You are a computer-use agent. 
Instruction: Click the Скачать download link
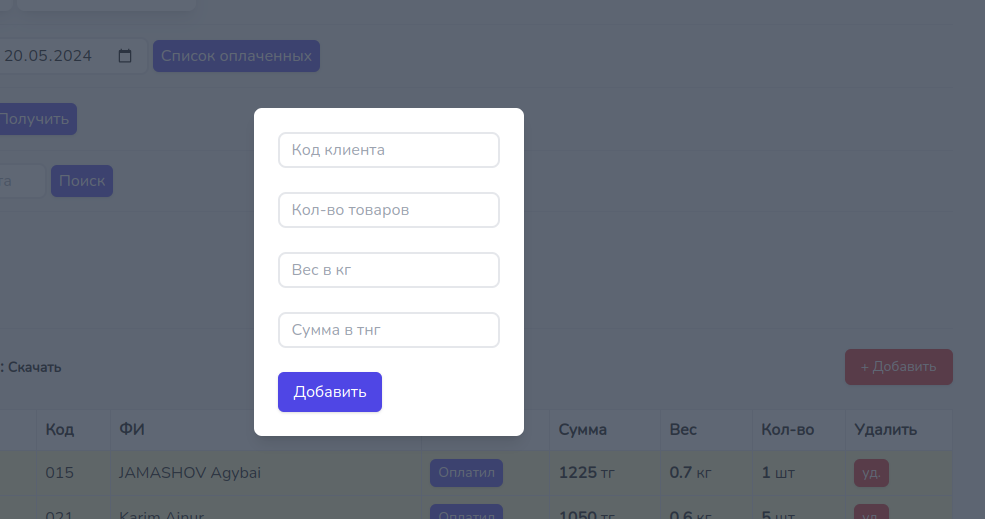(x=35, y=367)
